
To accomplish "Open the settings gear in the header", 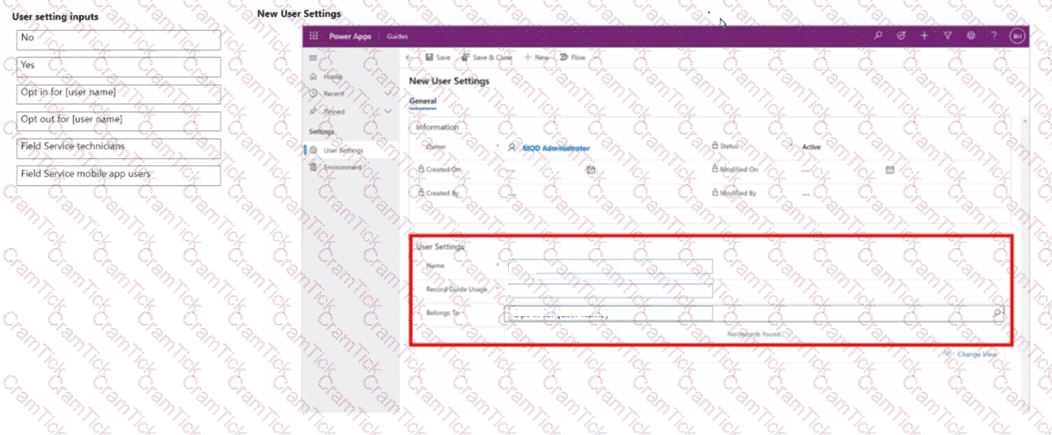I will (970, 35).
